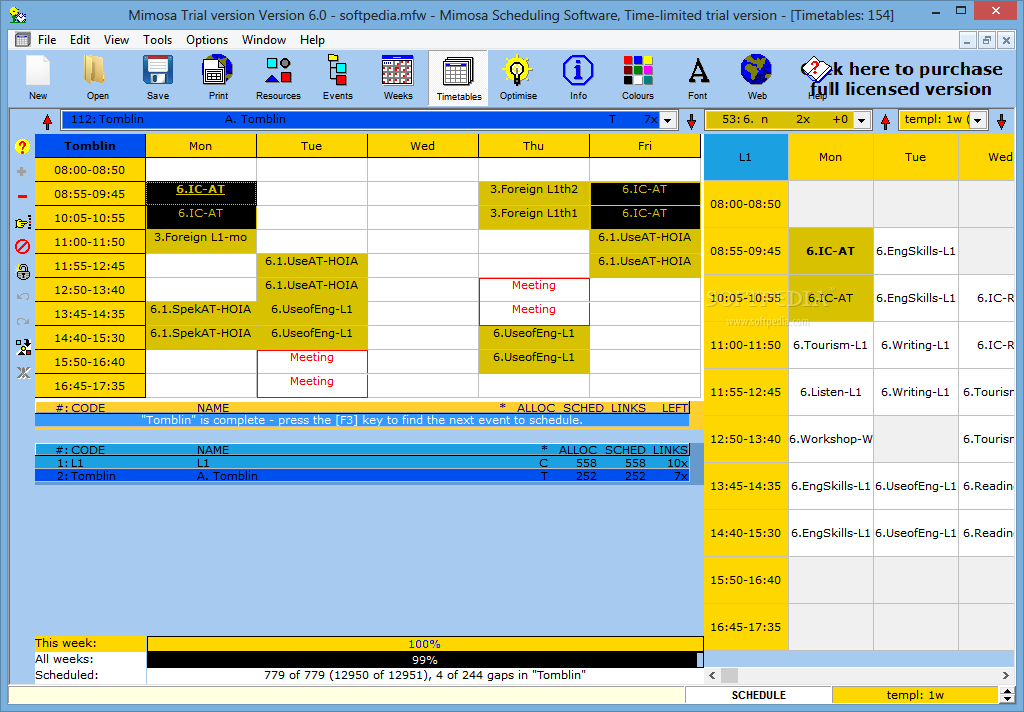Image resolution: width=1024 pixels, height=712 pixels.
Task: Open the File menu
Action: pyautogui.click(x=47, y=40)
